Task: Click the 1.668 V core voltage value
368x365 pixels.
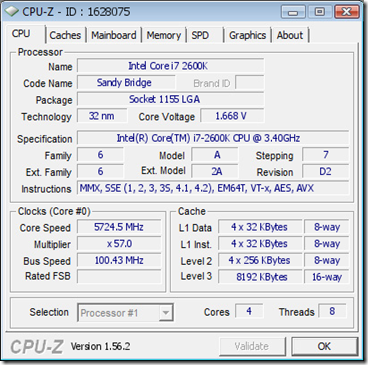Action: tap(232, 116)
